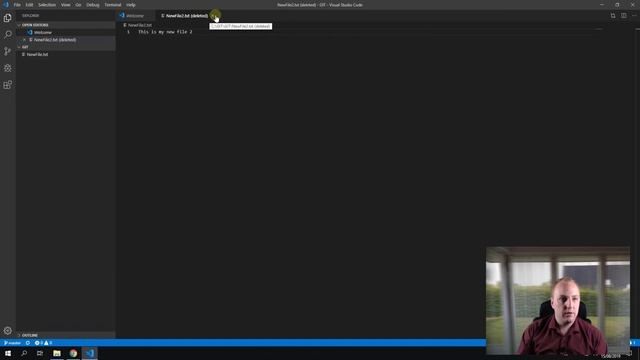Select the NewFile2.txt (deleted) tab
The width and height of the screenshot is (640, 360).
(186, 16)
